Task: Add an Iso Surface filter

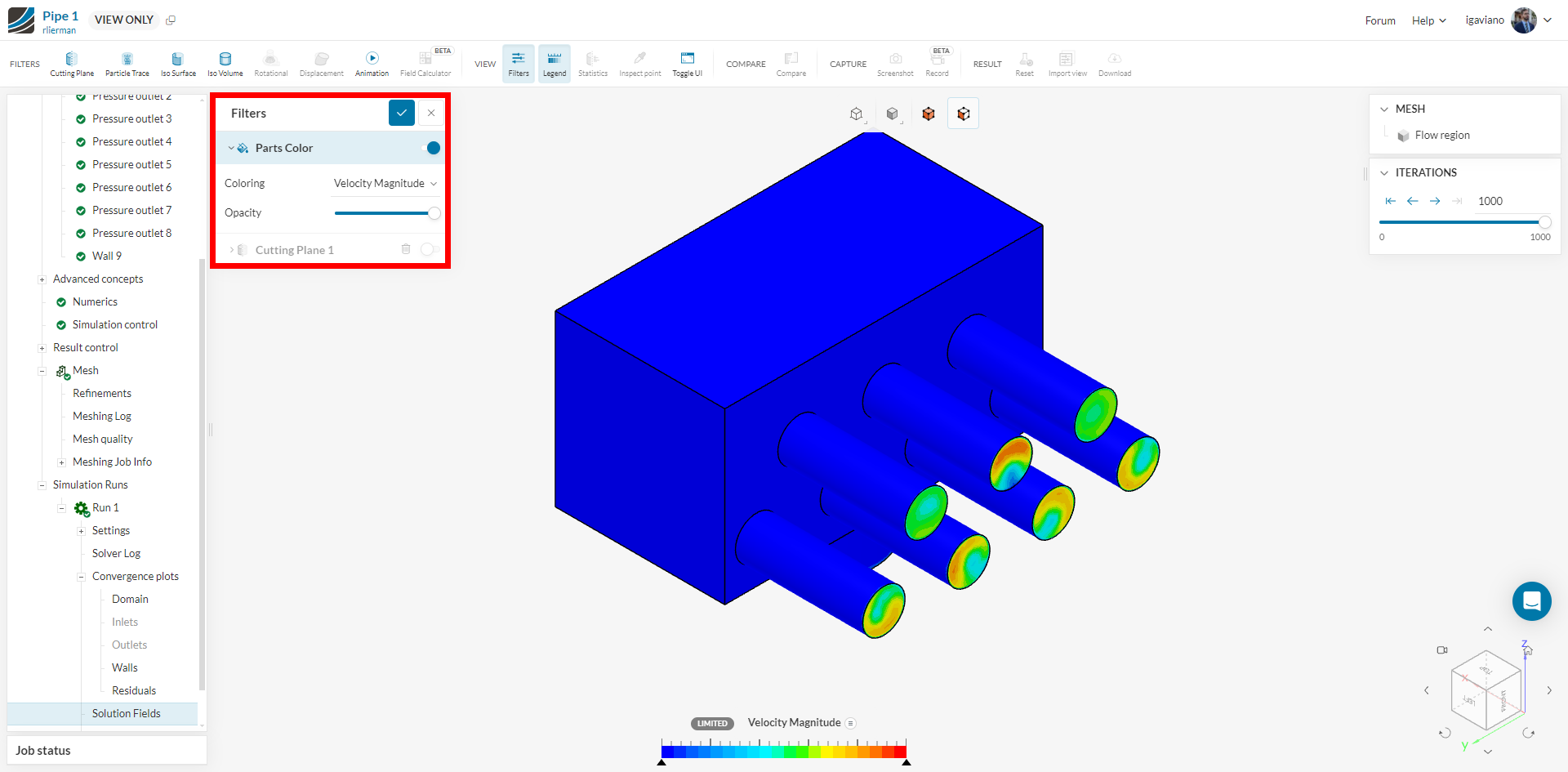Action: coord(178,64)
